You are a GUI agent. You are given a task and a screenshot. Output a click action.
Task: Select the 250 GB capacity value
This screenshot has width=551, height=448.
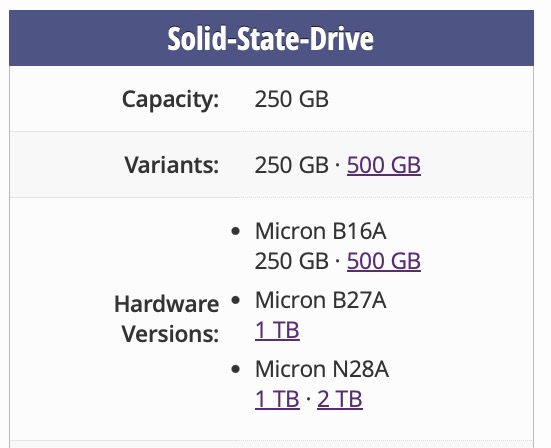tap(292, 99)
